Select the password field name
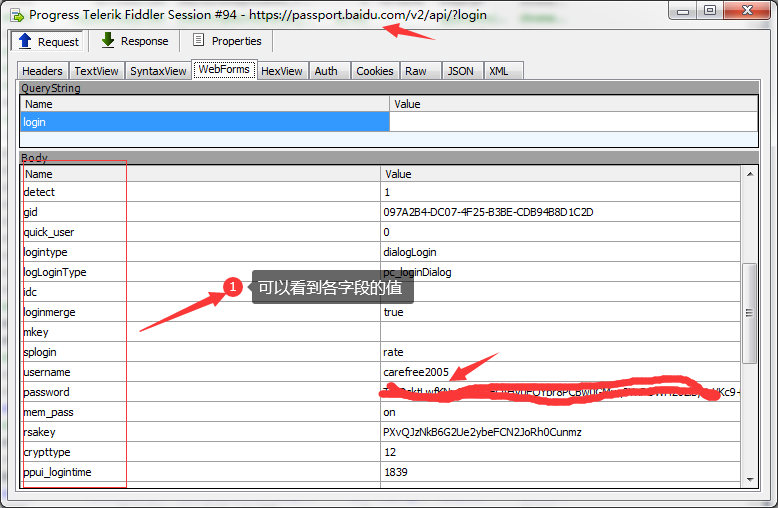 click(x=46, y=392)
